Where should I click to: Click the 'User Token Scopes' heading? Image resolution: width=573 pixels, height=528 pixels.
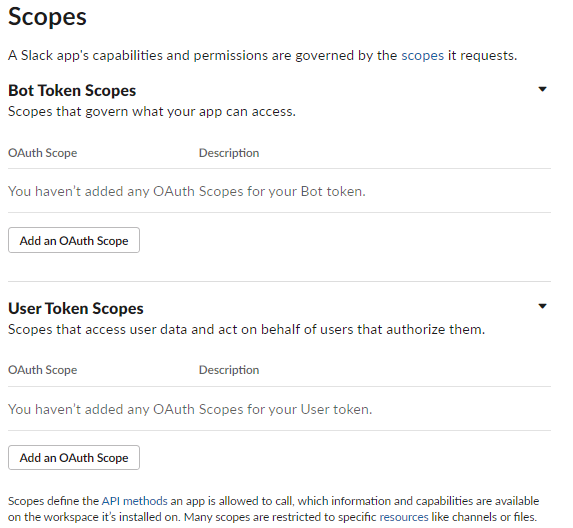(x=76, y=308)
